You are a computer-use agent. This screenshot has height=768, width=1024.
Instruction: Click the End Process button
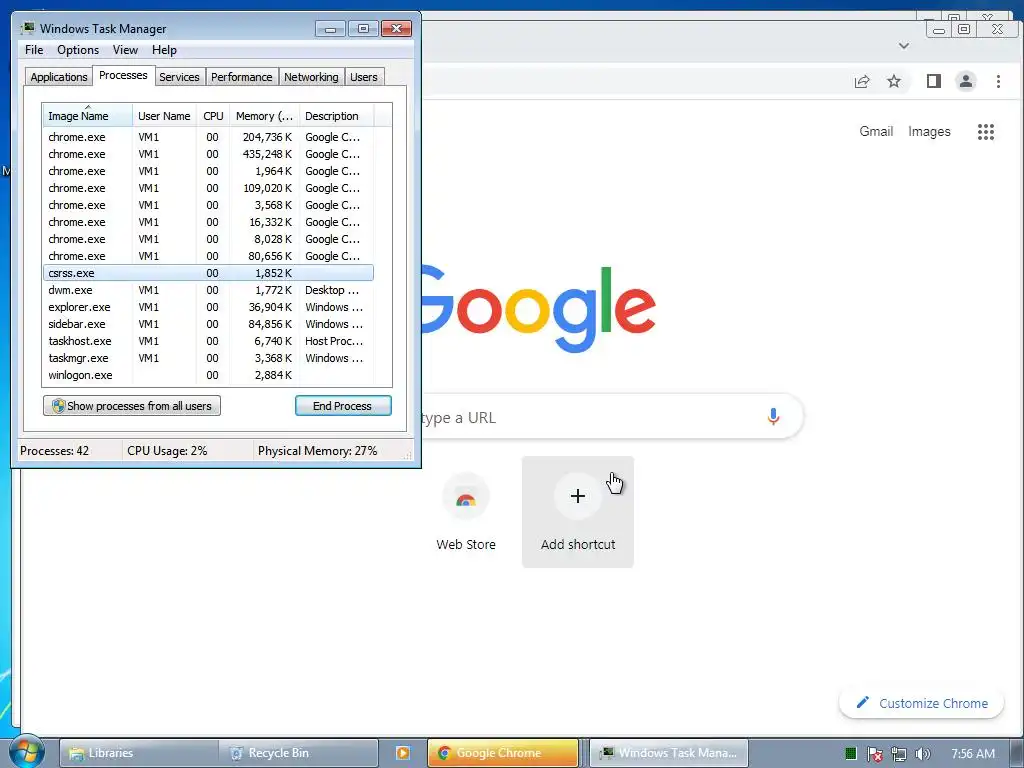(x=343, y=406)
